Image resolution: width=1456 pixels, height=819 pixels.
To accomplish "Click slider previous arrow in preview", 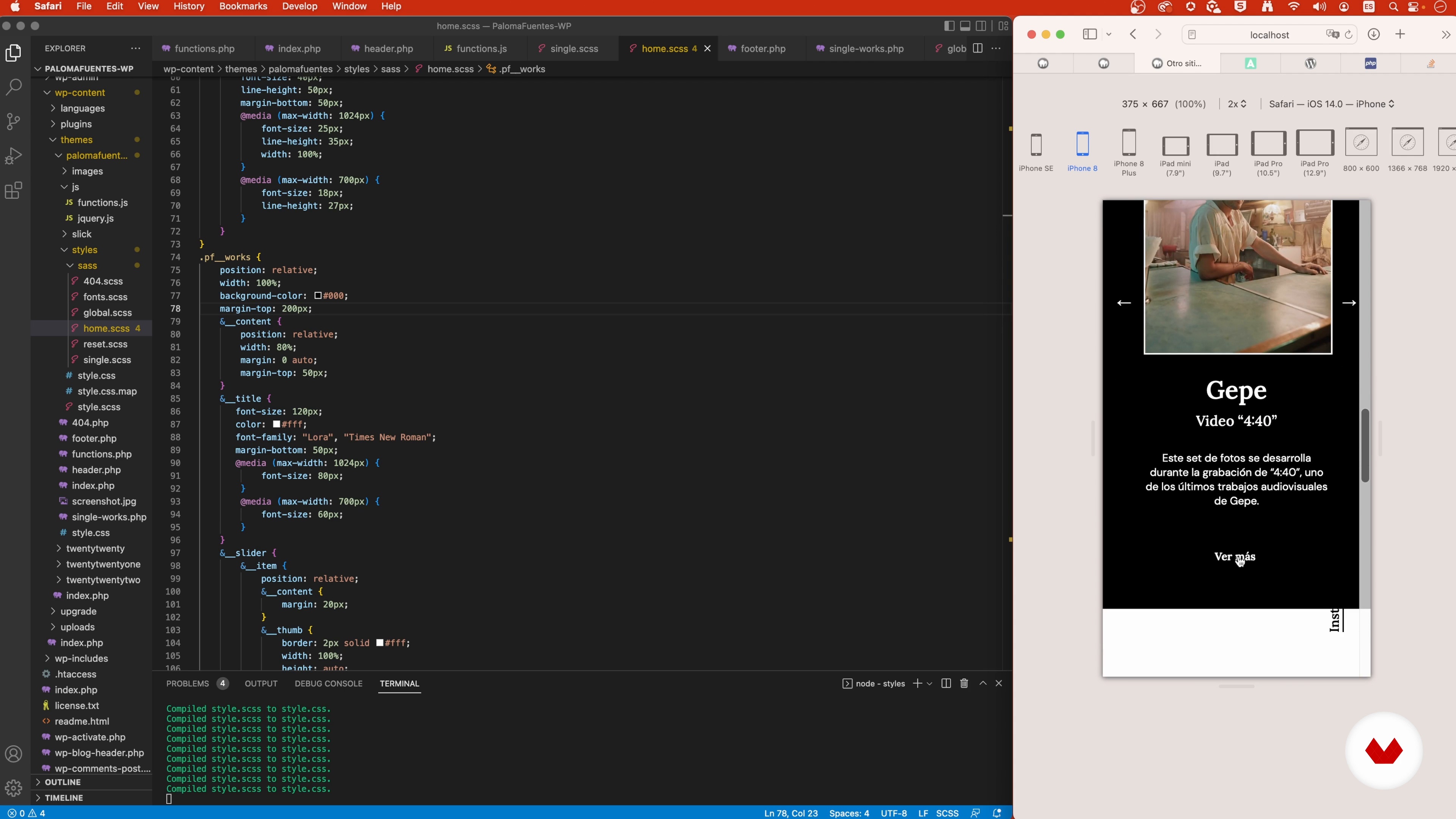I will point(1123,303).
